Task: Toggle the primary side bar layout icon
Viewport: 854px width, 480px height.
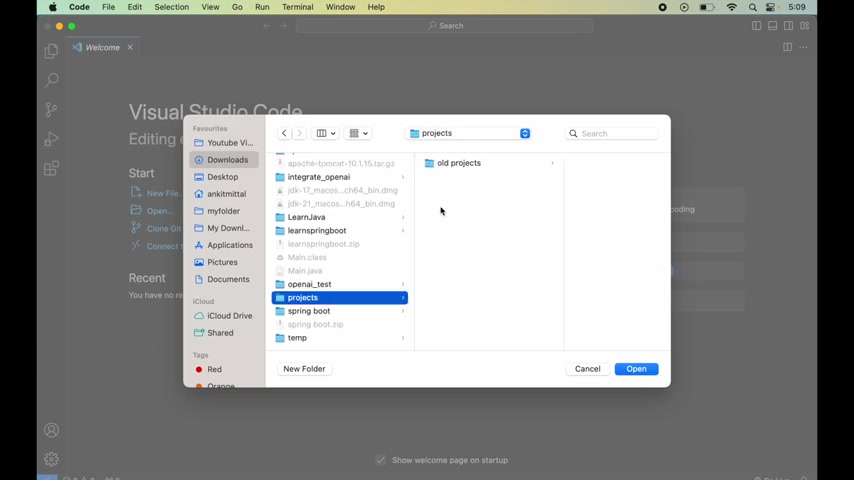Action: click(x=757, y=26)
